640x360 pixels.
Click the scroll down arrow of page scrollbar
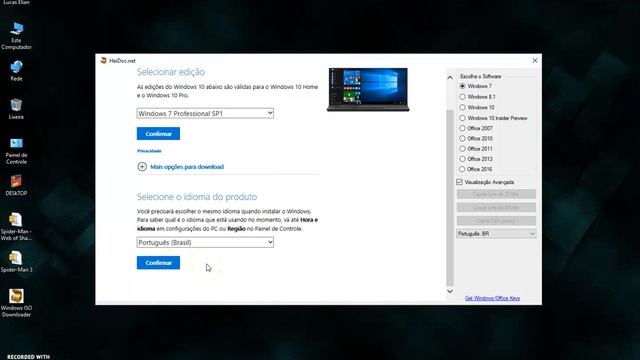(450, 291)
